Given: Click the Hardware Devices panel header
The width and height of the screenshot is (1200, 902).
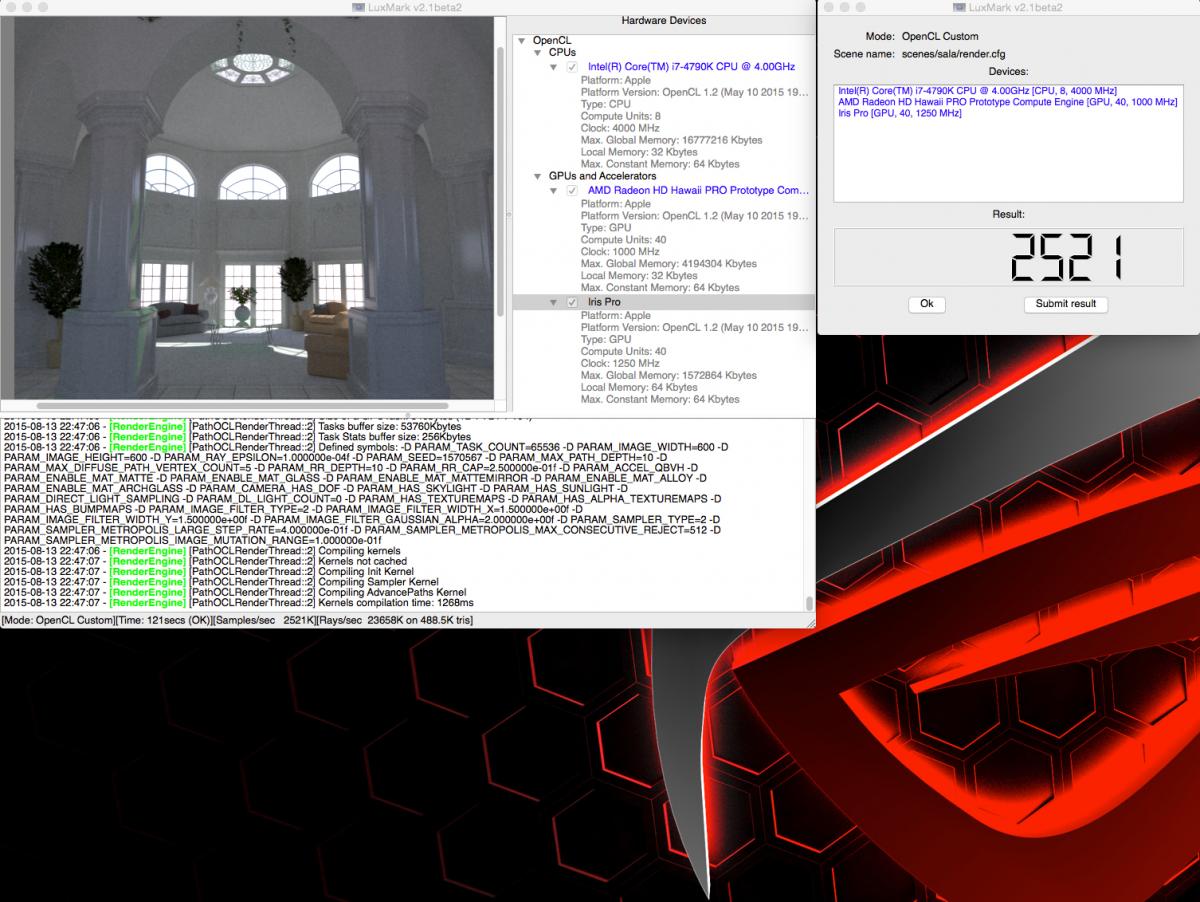Looking at the screenshot, I should pyautogui.click(x=664, y=20).
